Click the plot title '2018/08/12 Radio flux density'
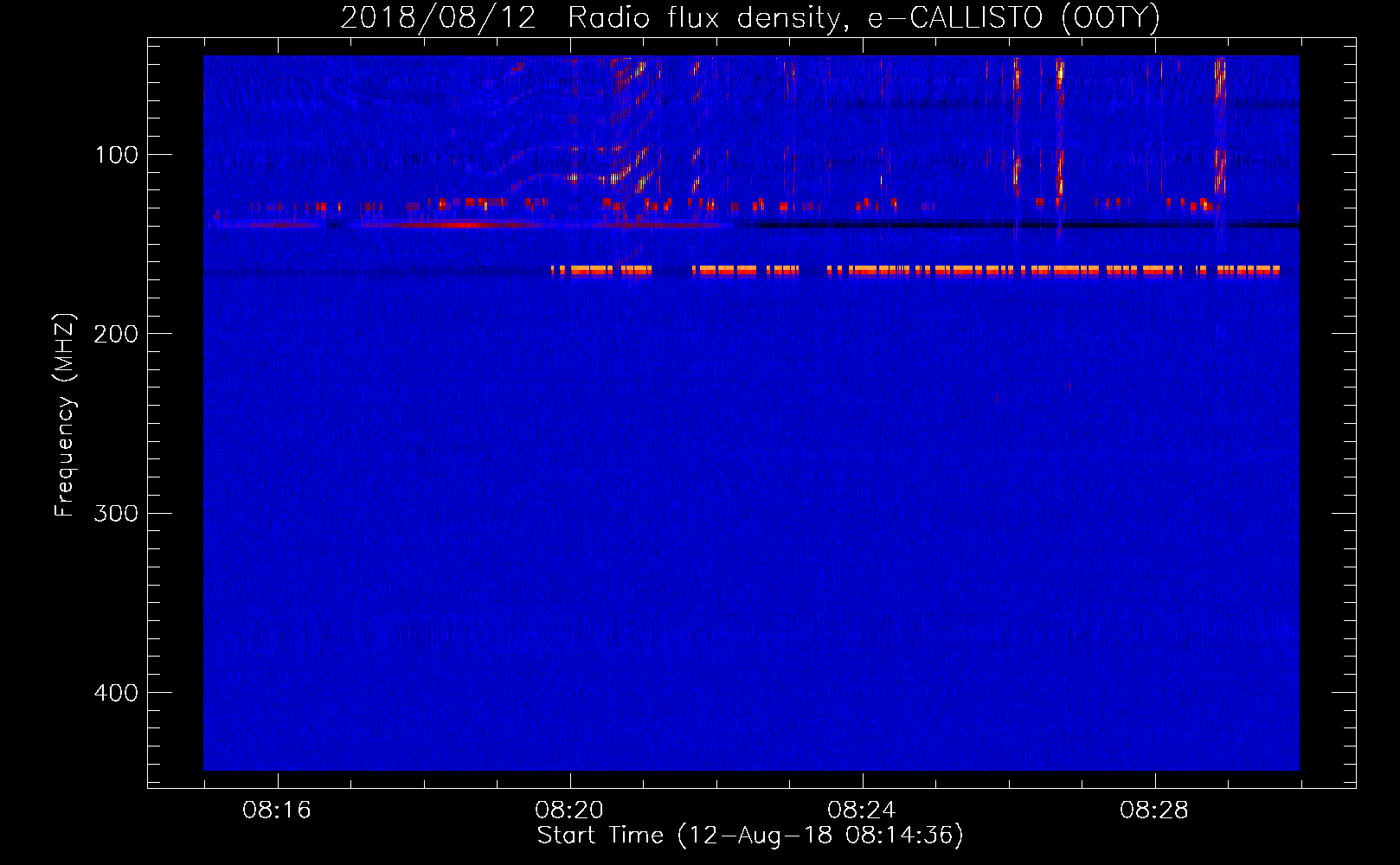The image size is (1400, 865). (x=749, y=17)
